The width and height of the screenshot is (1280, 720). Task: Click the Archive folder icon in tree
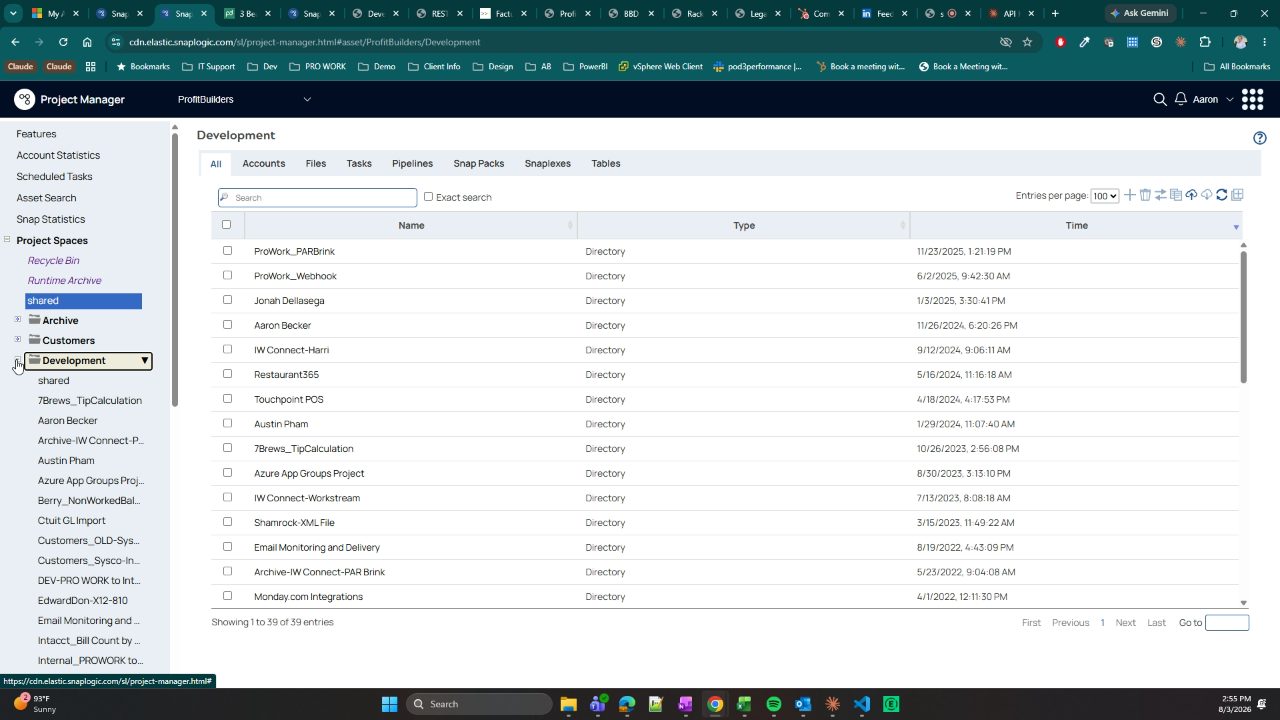click(34, 320)
